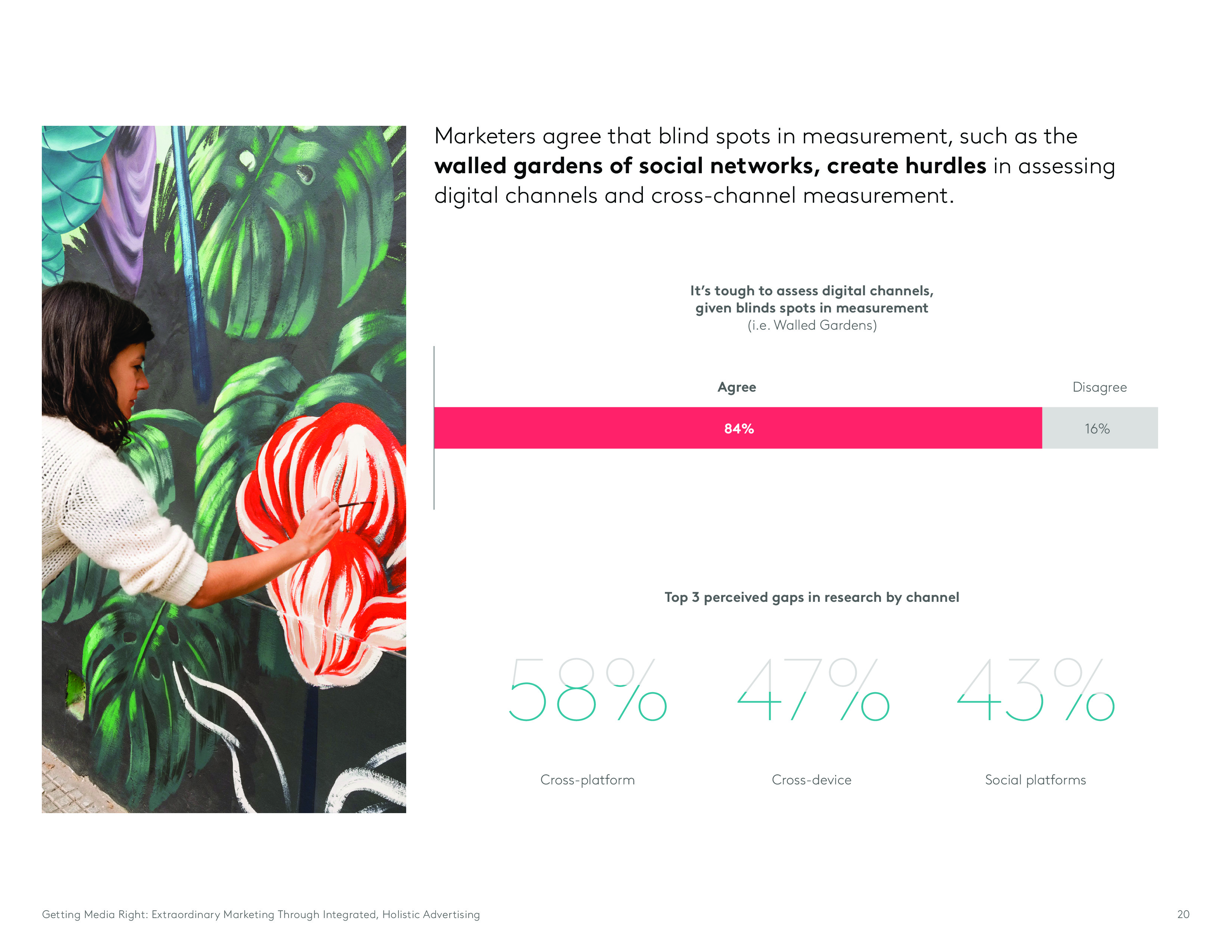Click the "(i.e. Walled Gardens)" subtitle
Viewport: 1232px width, 952px height.
pos(811,326)
